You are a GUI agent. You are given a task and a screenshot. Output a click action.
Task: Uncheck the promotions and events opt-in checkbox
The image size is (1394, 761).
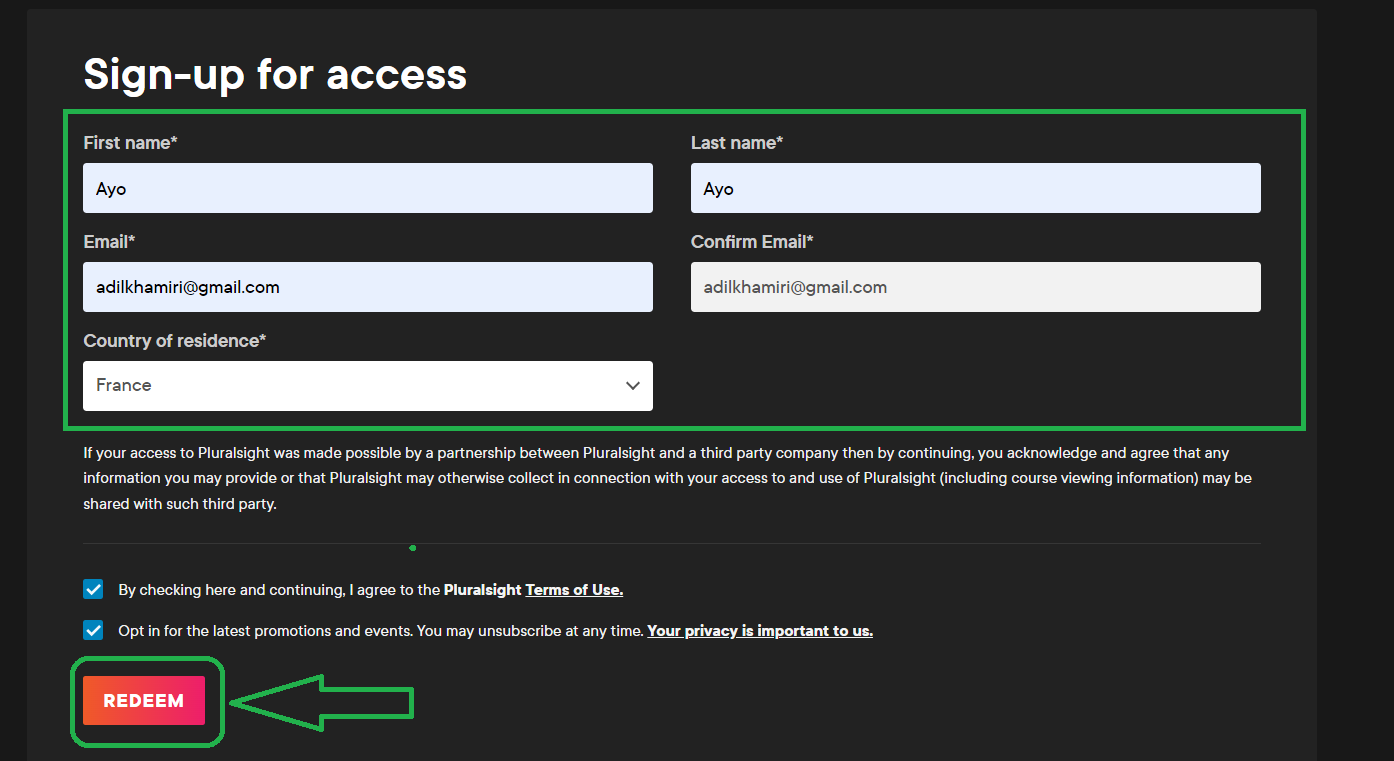pyautogui.click(x=93, y=630)
